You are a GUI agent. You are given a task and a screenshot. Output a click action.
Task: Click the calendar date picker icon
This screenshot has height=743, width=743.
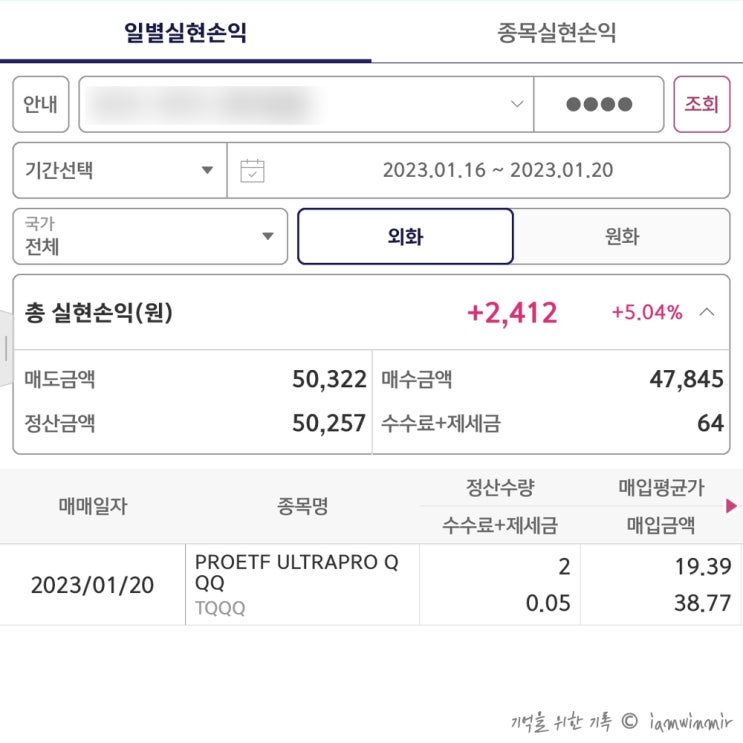253,170
